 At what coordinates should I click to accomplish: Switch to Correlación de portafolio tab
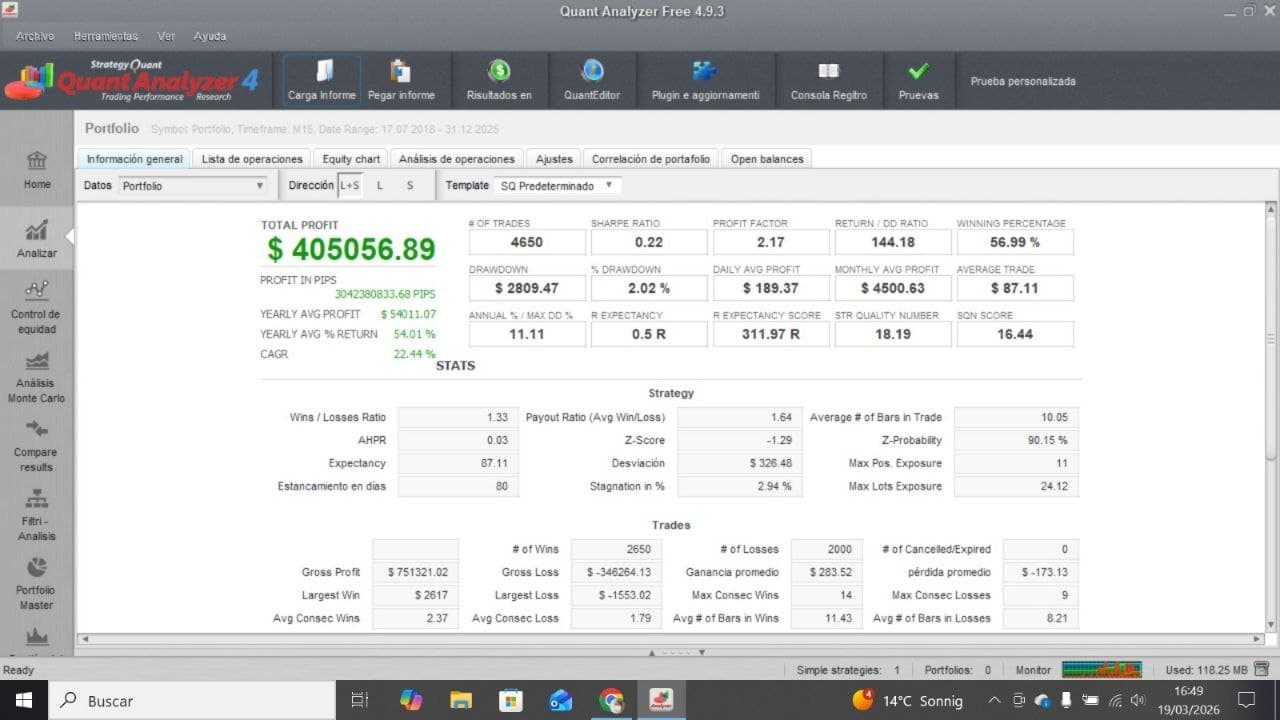click(651, 159)
